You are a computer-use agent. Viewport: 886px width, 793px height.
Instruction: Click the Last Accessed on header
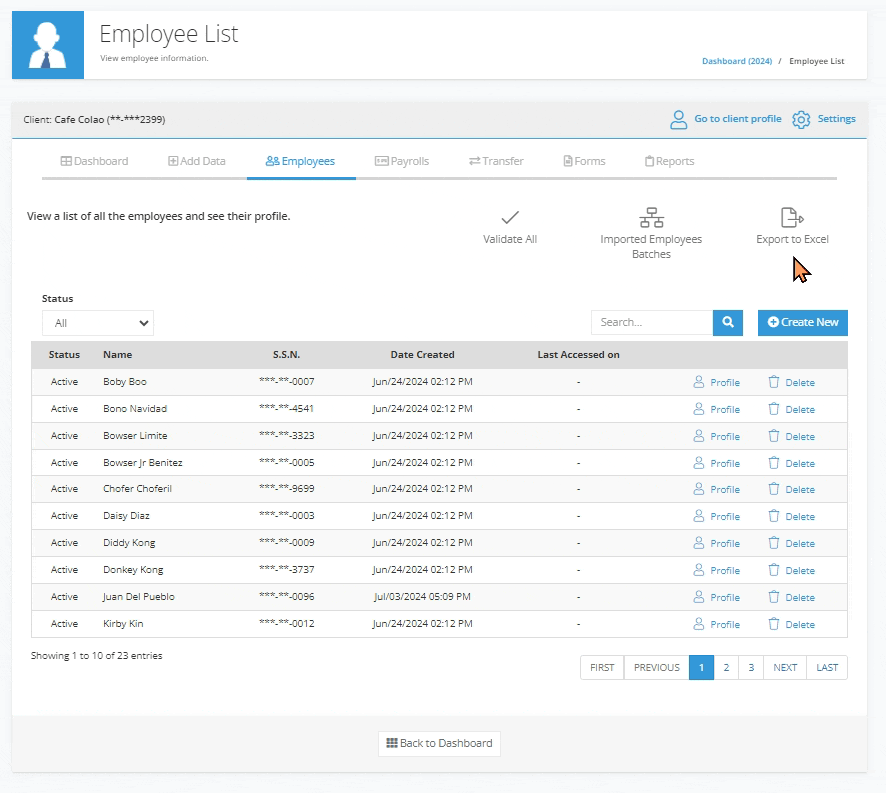[578, 355]
